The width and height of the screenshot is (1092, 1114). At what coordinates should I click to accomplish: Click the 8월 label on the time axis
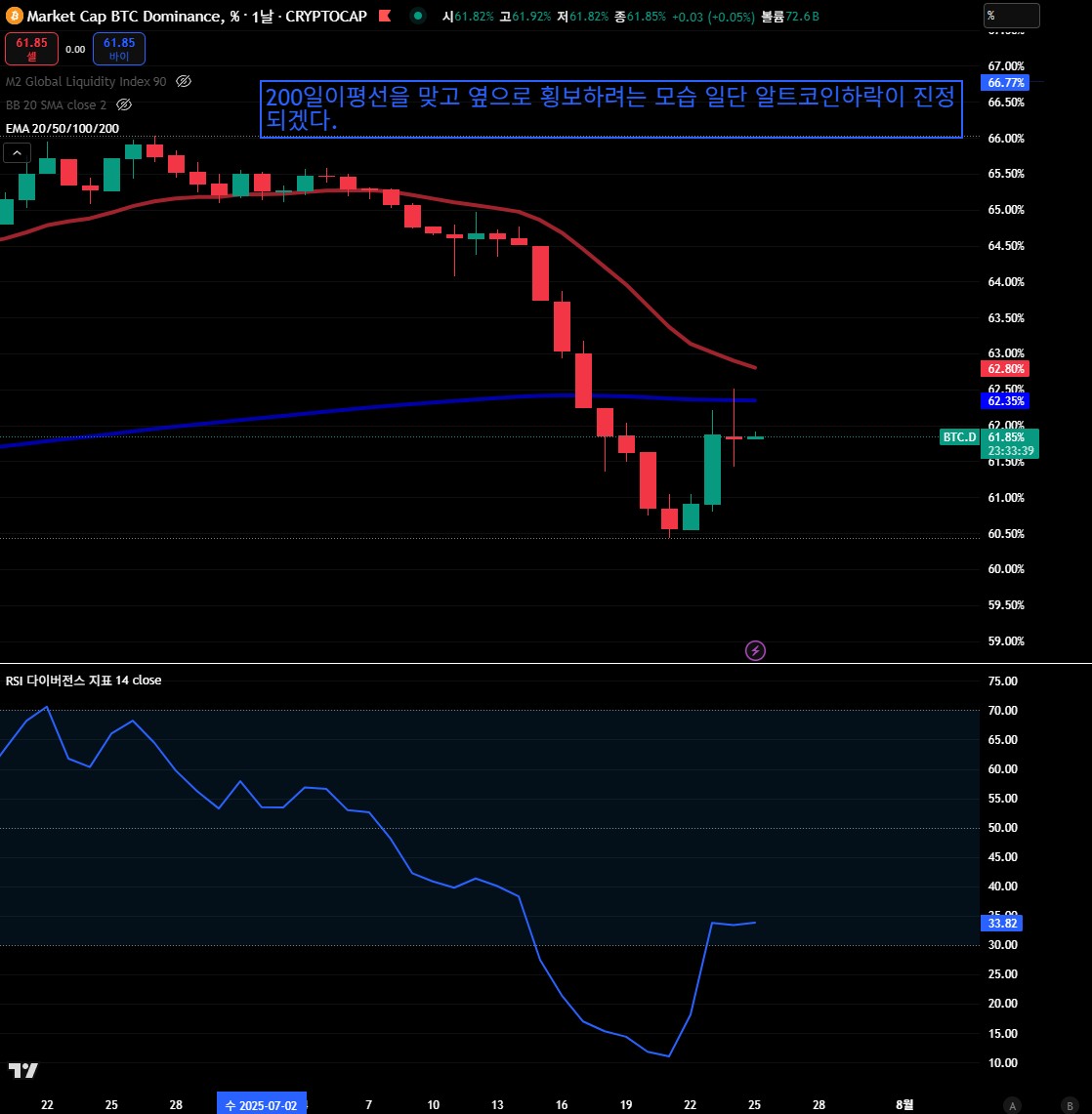[x=903, y=1105]
